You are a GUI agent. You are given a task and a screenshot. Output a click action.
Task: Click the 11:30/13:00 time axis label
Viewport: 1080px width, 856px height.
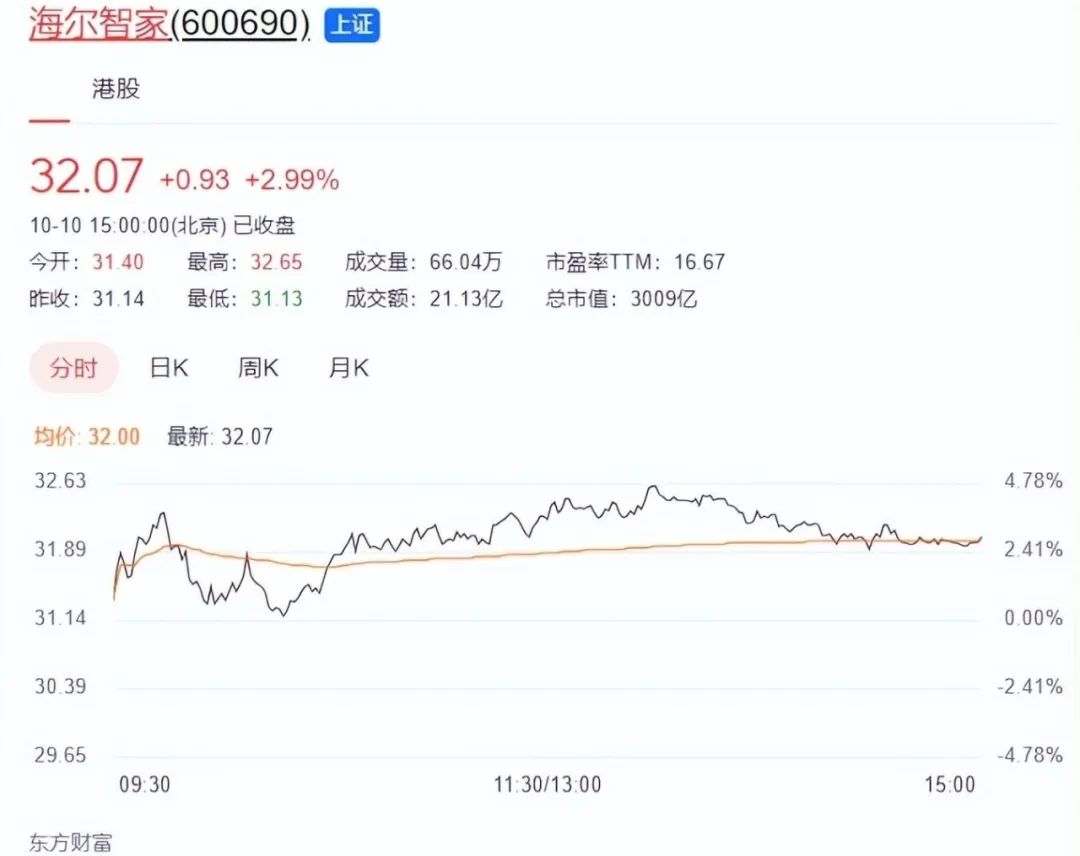(548, 784)
